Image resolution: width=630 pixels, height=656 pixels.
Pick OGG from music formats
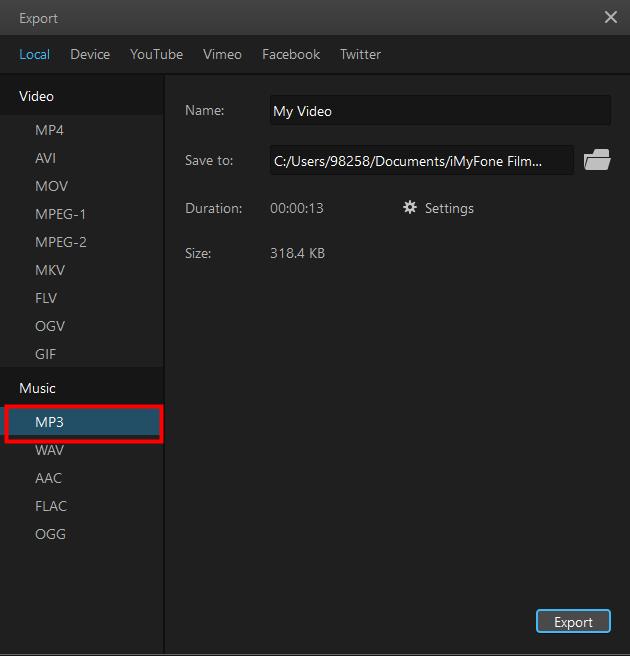tap(50, 534)
